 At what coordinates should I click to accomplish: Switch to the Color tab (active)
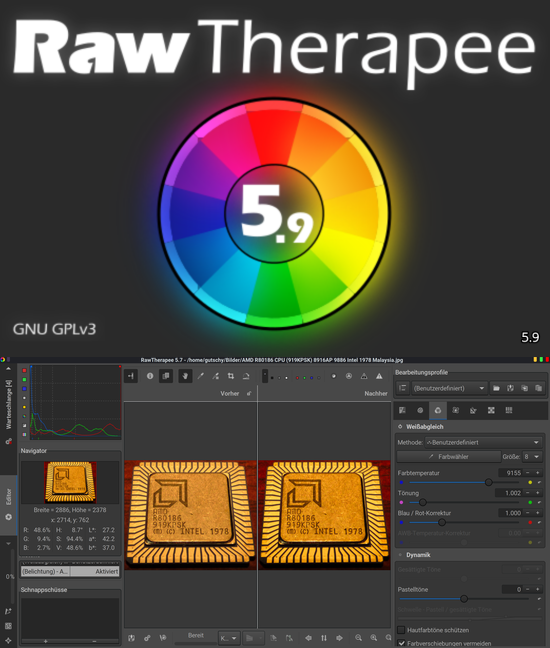point(438,410)
